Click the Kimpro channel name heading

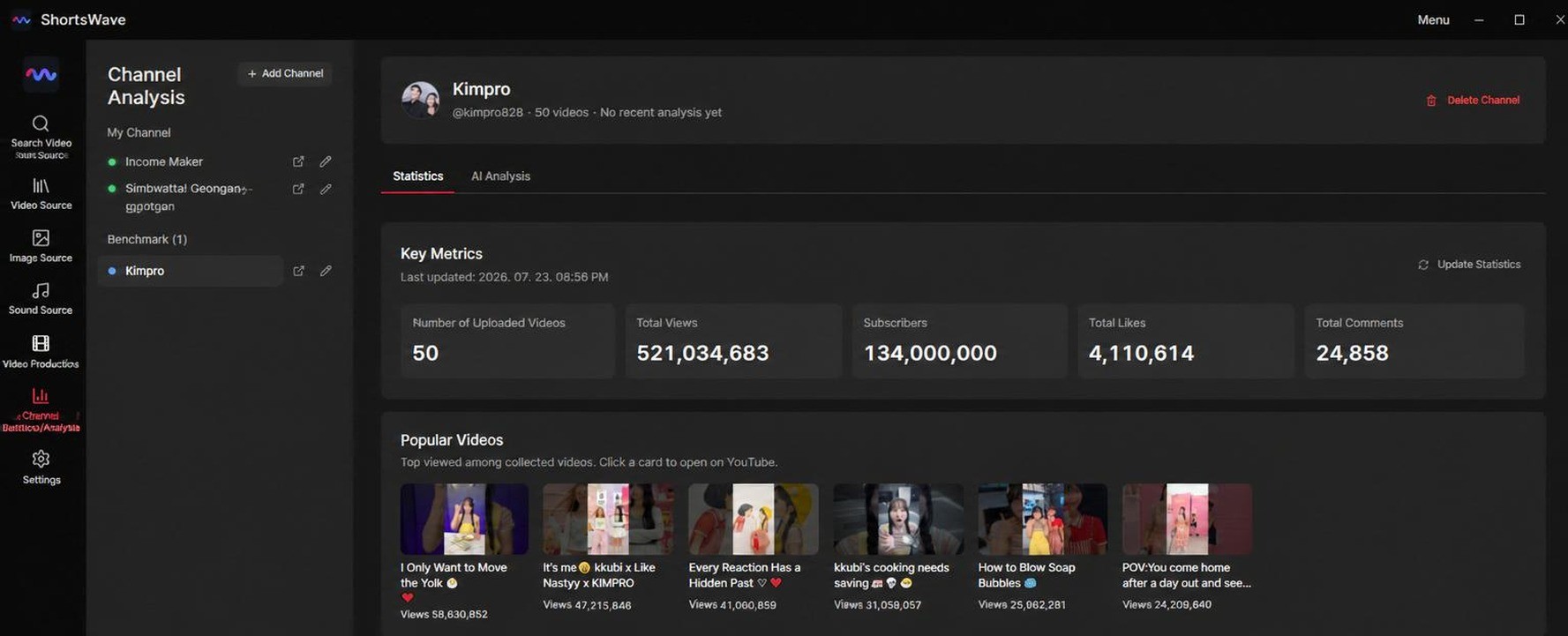pos(481,89)
